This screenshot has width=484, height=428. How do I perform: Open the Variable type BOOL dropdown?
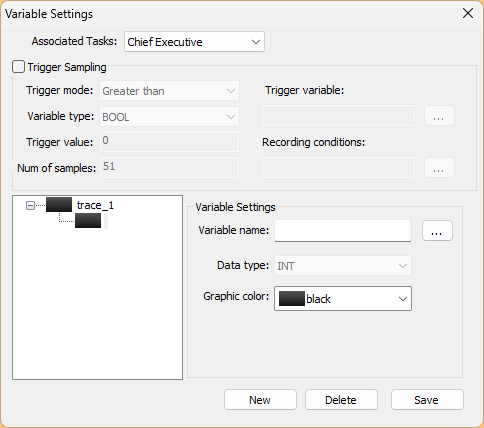(x=169, y=117)
